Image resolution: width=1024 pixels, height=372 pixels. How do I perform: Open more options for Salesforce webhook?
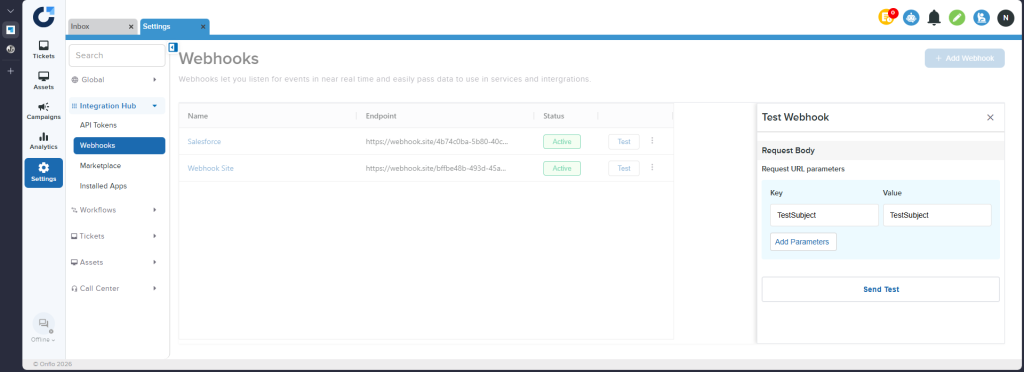(x=652, y=140)
